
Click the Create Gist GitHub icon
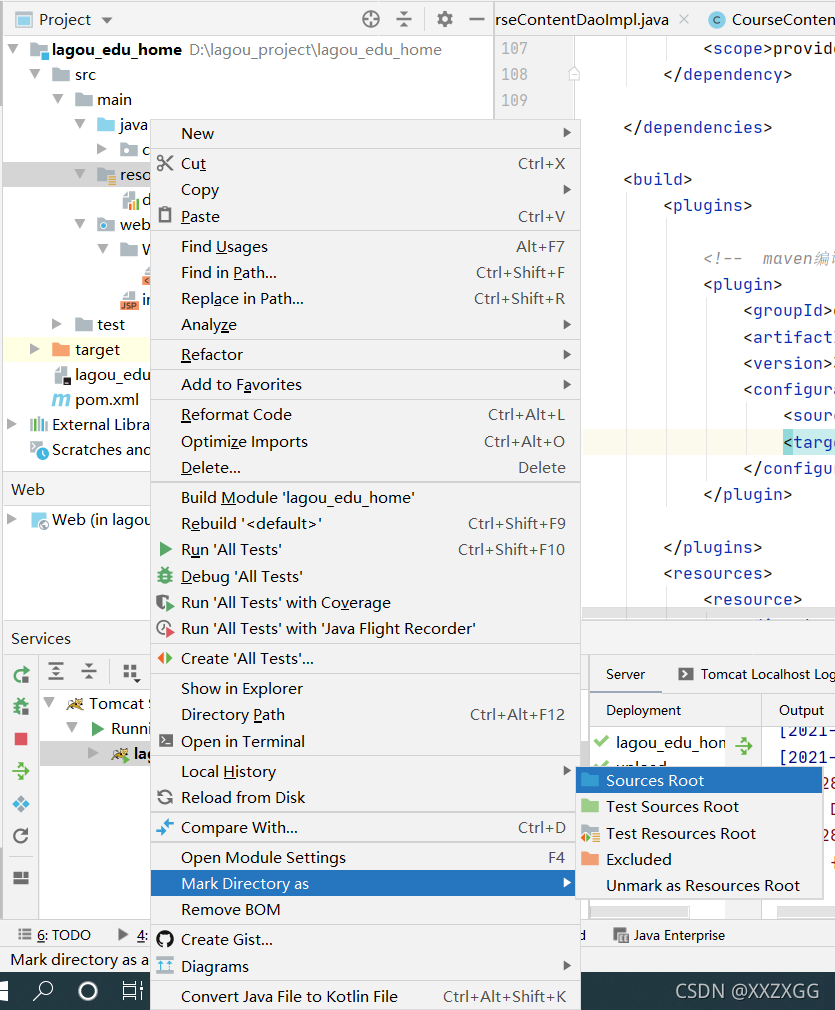(166, 939)
